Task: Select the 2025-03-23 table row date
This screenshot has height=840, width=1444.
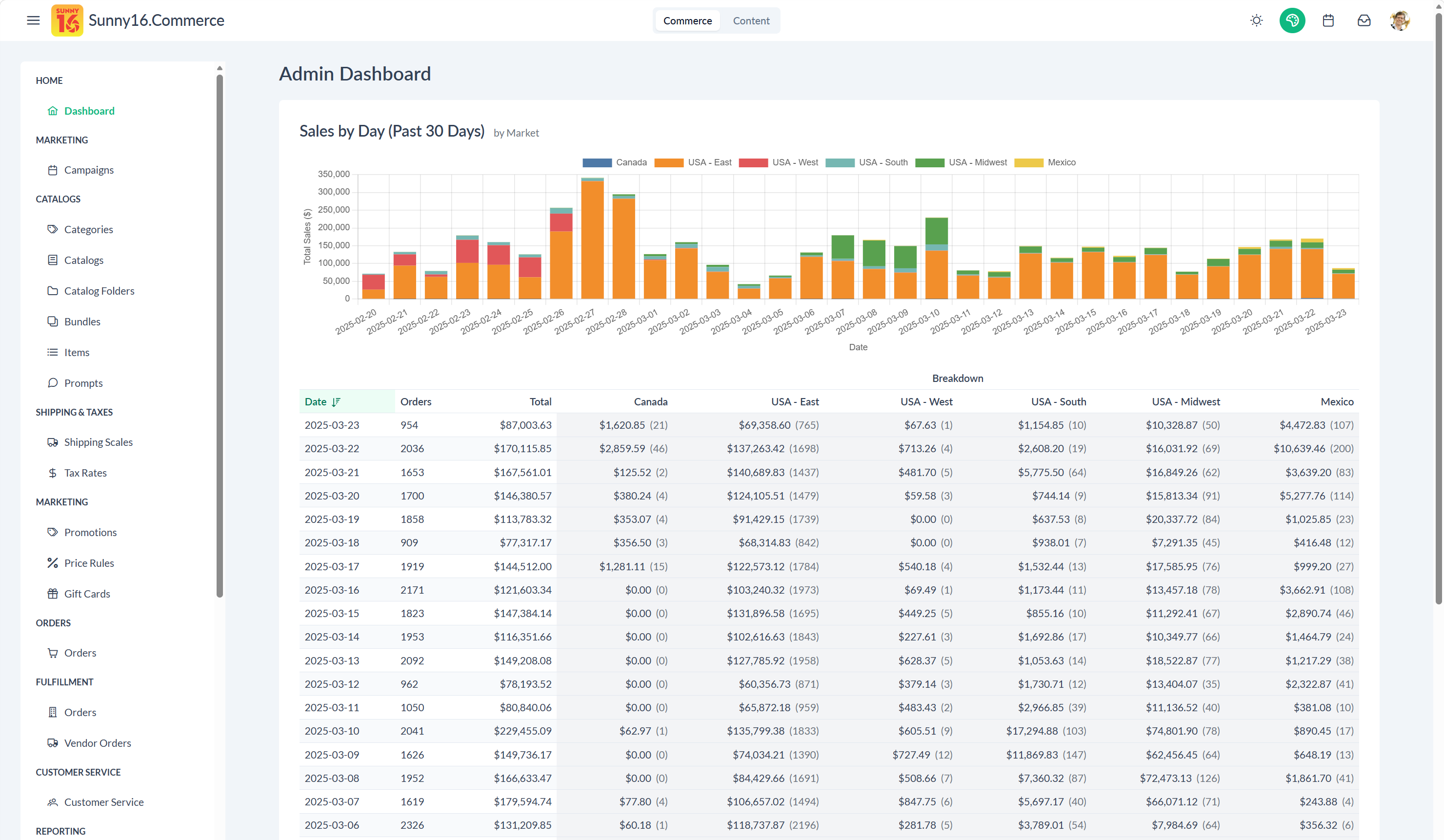Action: 332,425
